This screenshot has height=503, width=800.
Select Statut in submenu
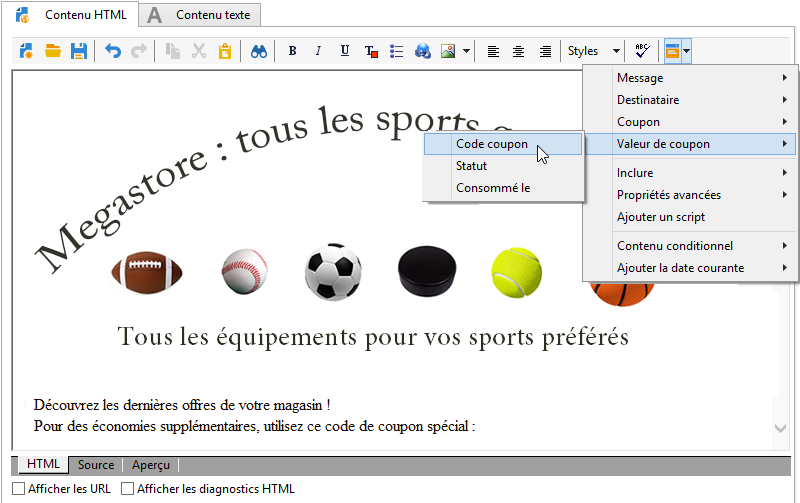tap(503, 166)
